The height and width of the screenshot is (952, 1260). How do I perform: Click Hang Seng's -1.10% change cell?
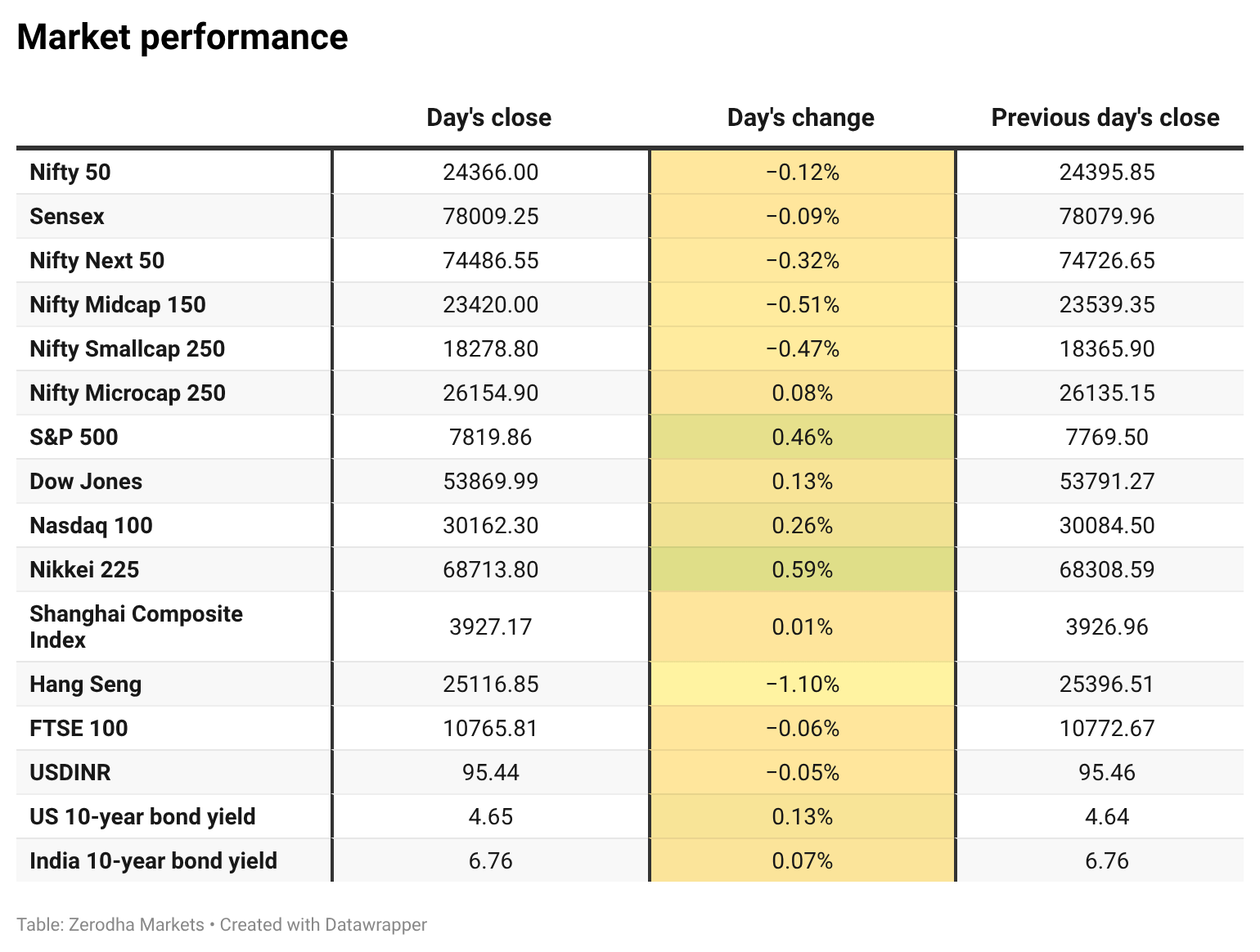[x=803, y=684]
